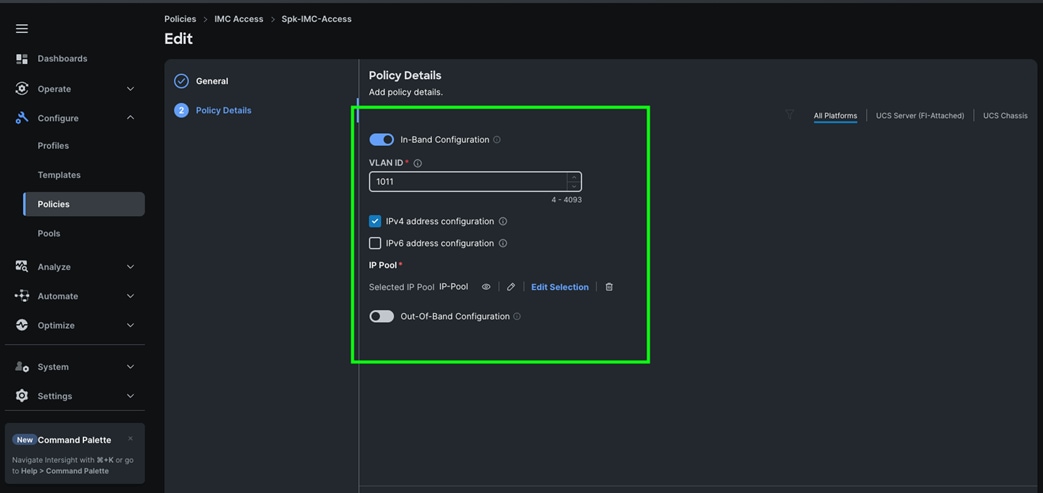
Task: View selected IP-Pool with eye icon
Action: click(x=486, y=287)
